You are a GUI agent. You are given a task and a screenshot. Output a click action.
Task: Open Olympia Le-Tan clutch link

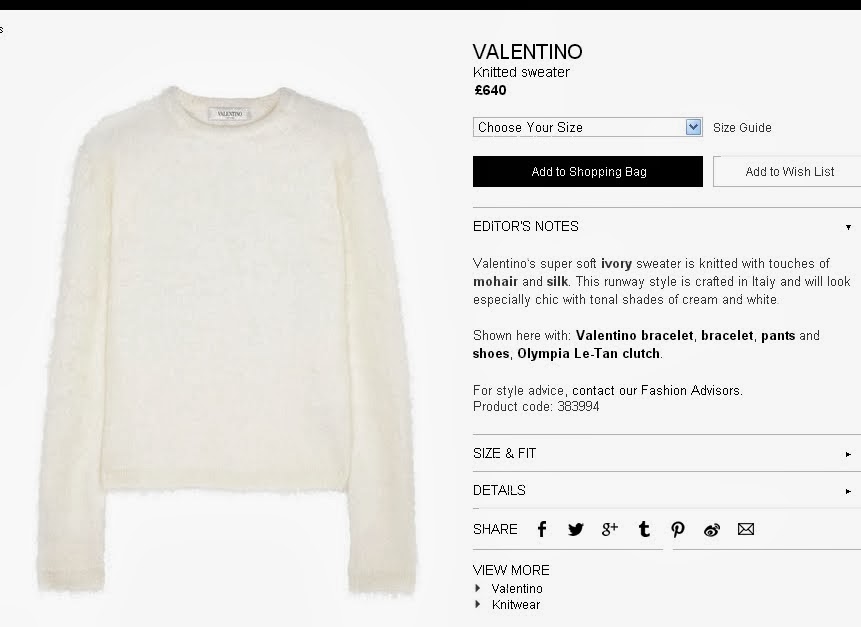tap(588, 354)
